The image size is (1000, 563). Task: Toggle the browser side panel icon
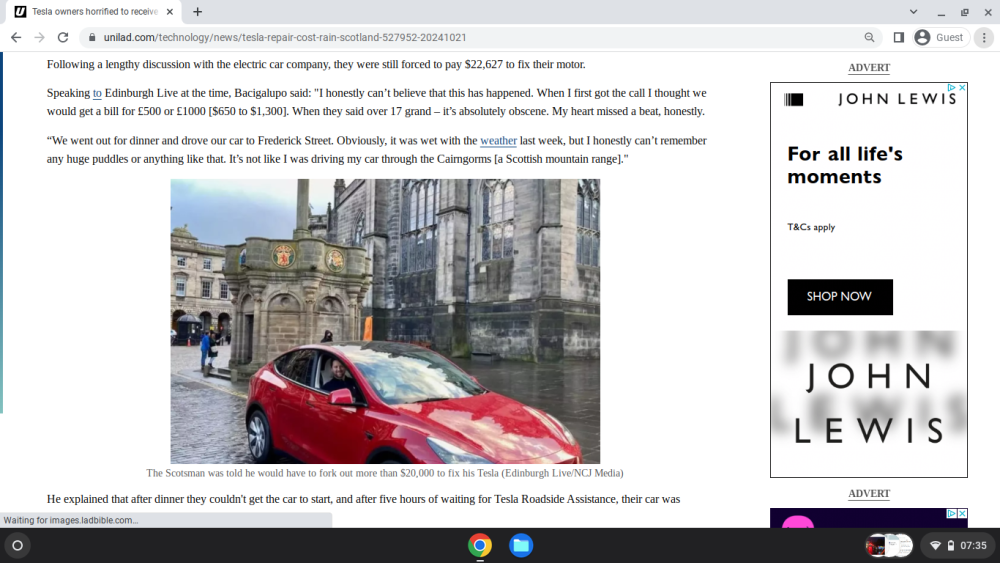coord(899,38)
